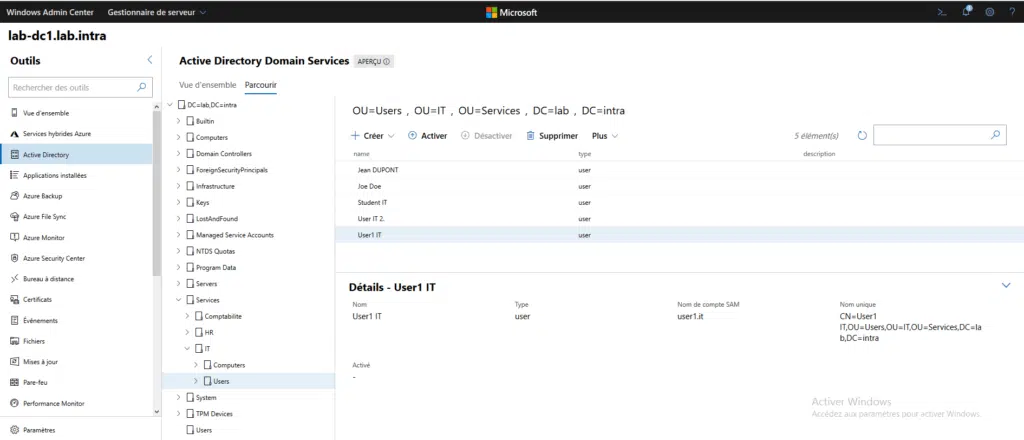Viewport: 1024px width, 440px height.
Task: Open the notifications bell icon
Action: coord(967,11)
